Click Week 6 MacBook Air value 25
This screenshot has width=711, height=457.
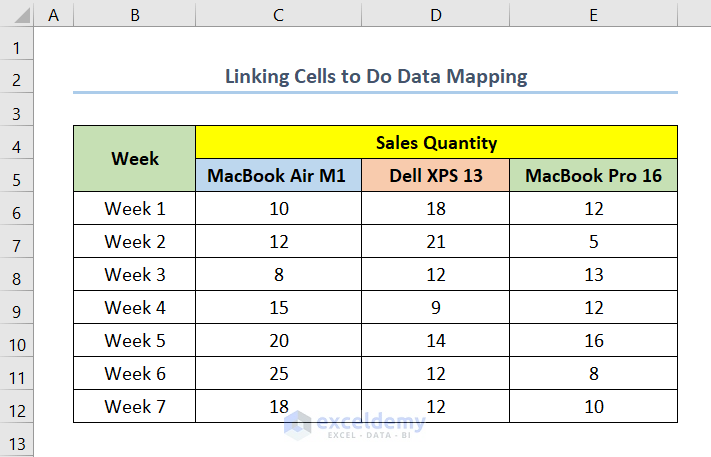tap(277, 374)
